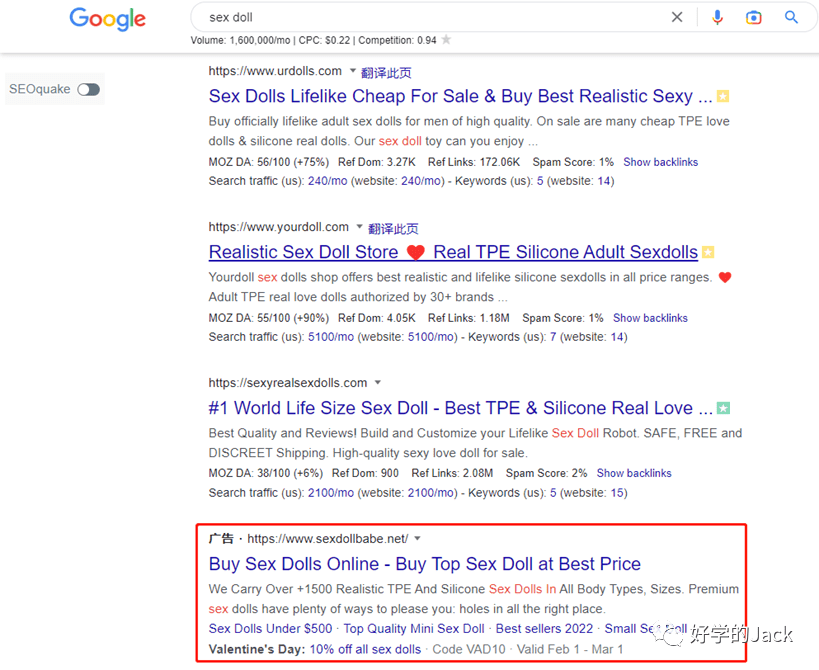
Task: Click the https://www.yourdoll.com URL text
Action: coord(278,227)
